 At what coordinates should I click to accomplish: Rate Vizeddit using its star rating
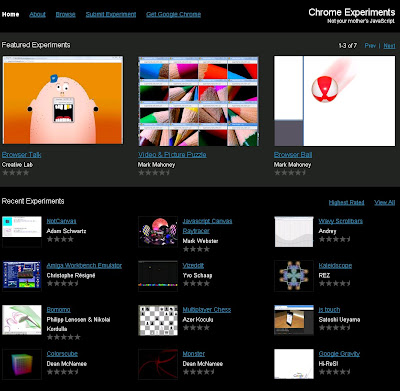pyautogui.click(x=196, y=283)
